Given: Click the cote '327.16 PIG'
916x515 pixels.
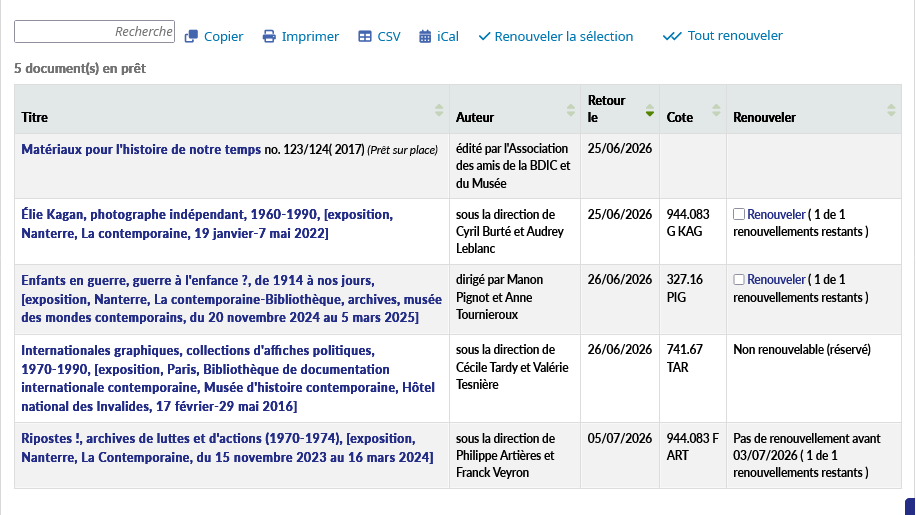Looking at the screenshot, I should [x=685, y=288].
